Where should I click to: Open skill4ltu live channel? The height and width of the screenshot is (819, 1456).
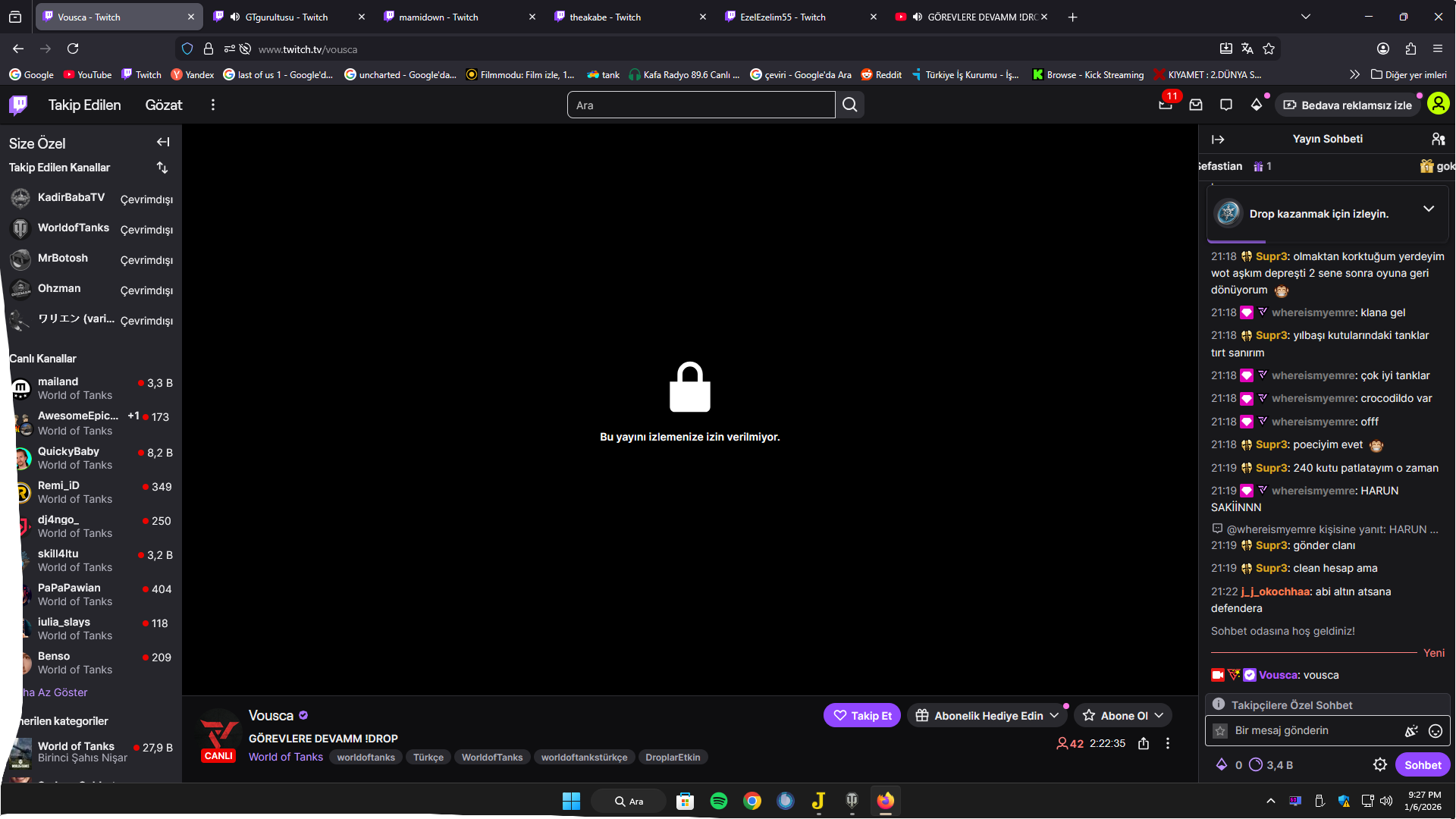pyautogui.click(x=91, y=560)
